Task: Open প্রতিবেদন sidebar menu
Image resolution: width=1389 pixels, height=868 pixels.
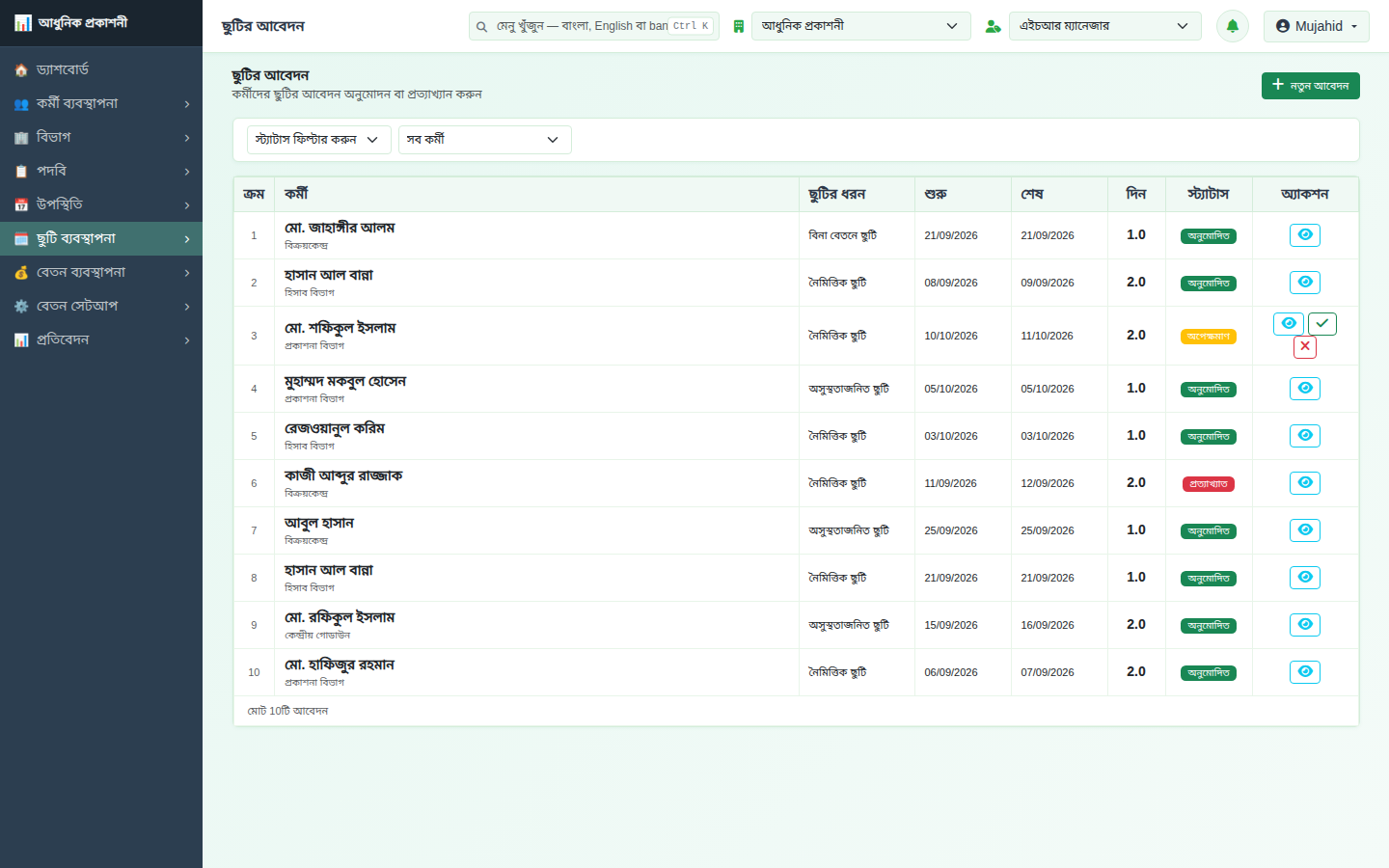Action: click(101, 339)
